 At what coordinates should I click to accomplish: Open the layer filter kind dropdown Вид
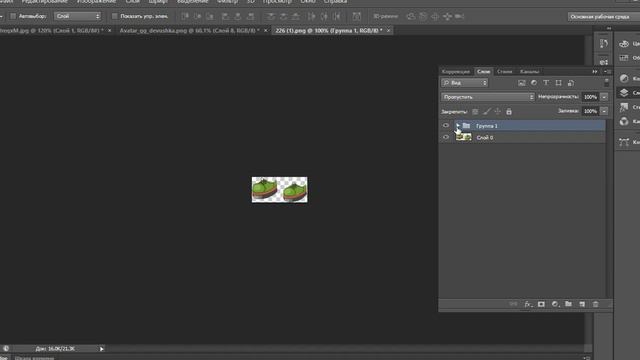(464, 83)
